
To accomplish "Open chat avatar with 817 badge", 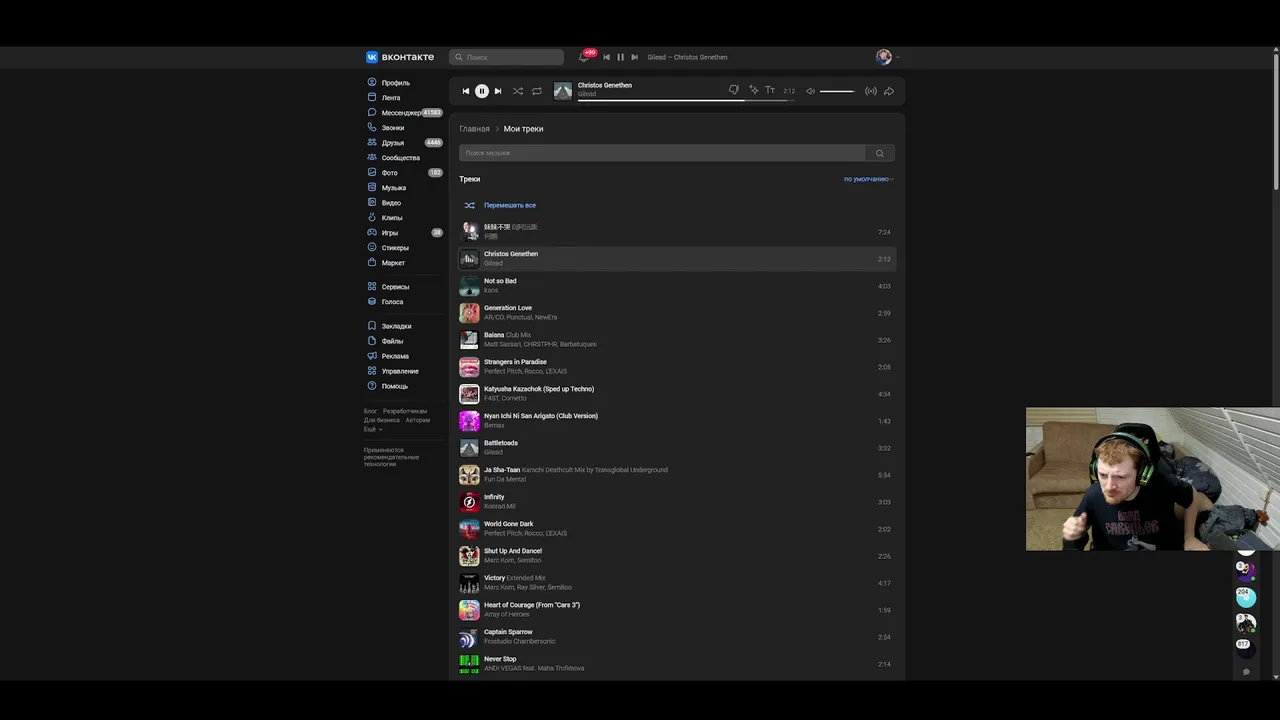I will (1245, 647).
